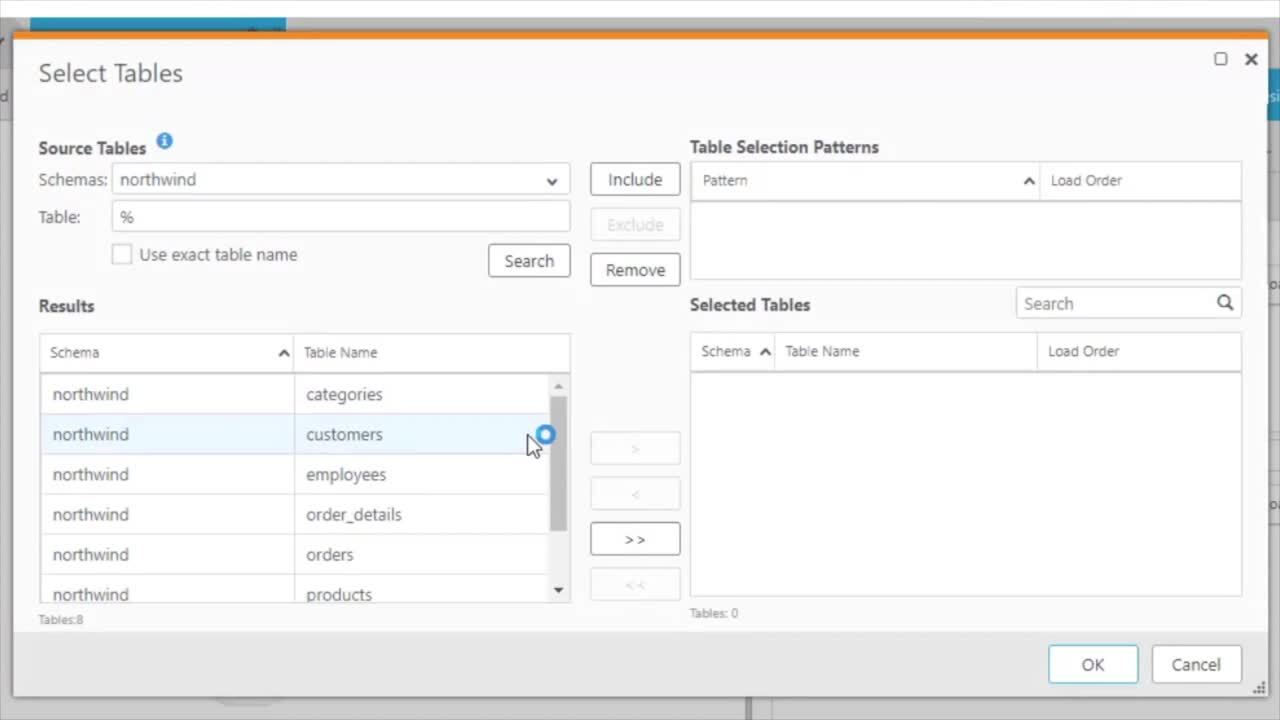Close the Select Tables dialog

(1251, 59)
